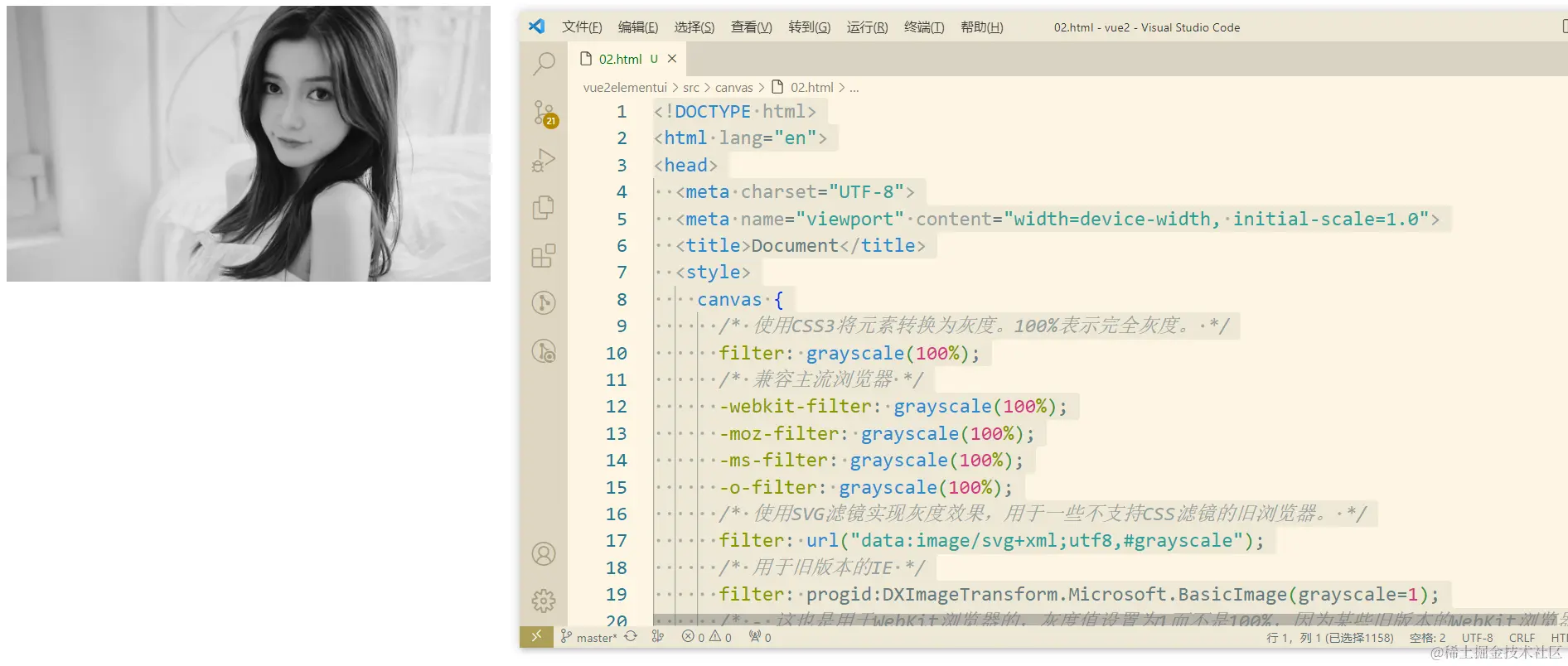Click line number 10 in the gutter
Screen dimensions: 1568x666
(x=617, y=354)
